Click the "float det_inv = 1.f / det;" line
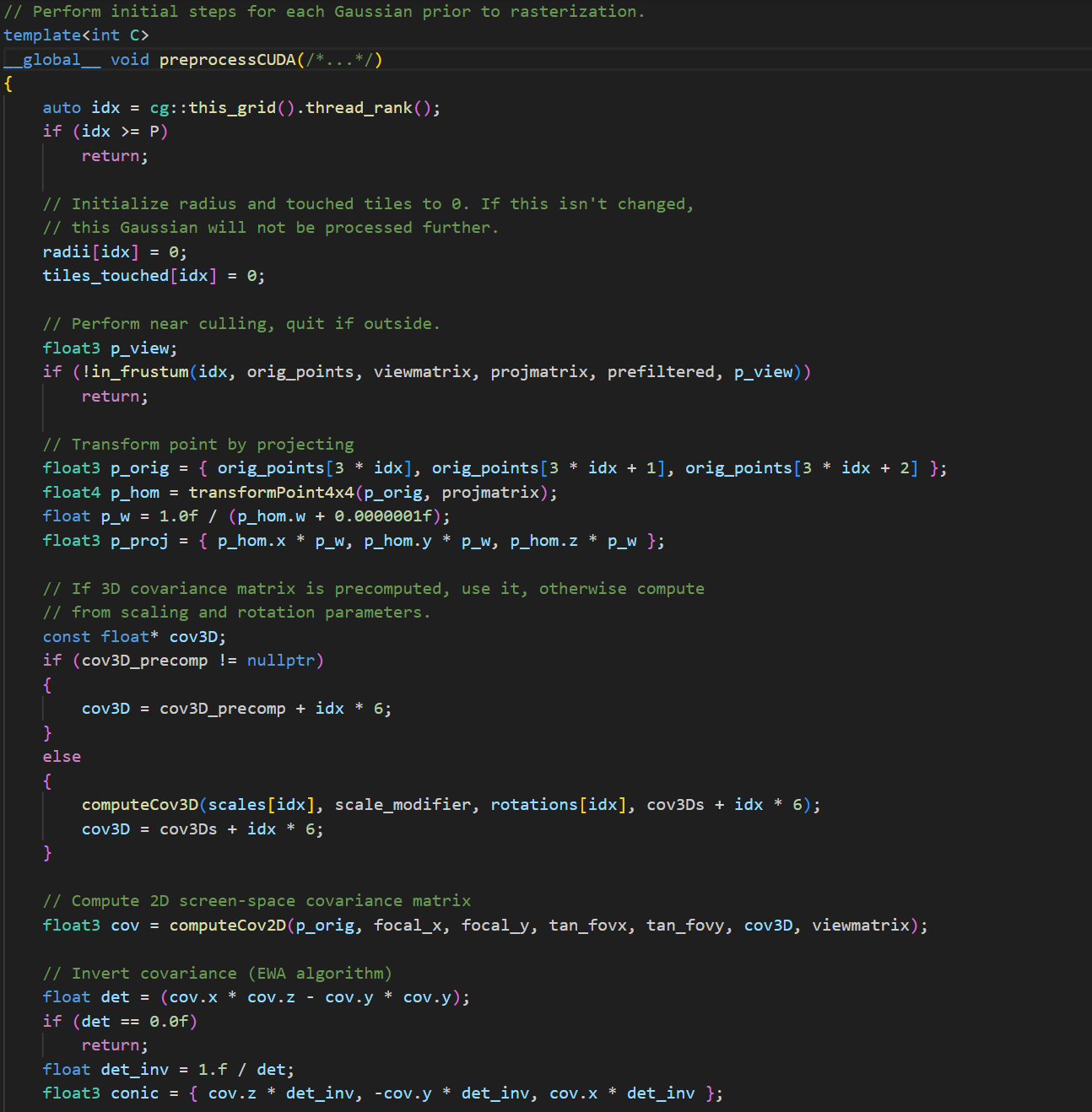Viewport: 1092px width, 1112px height. click(169, 1070)
